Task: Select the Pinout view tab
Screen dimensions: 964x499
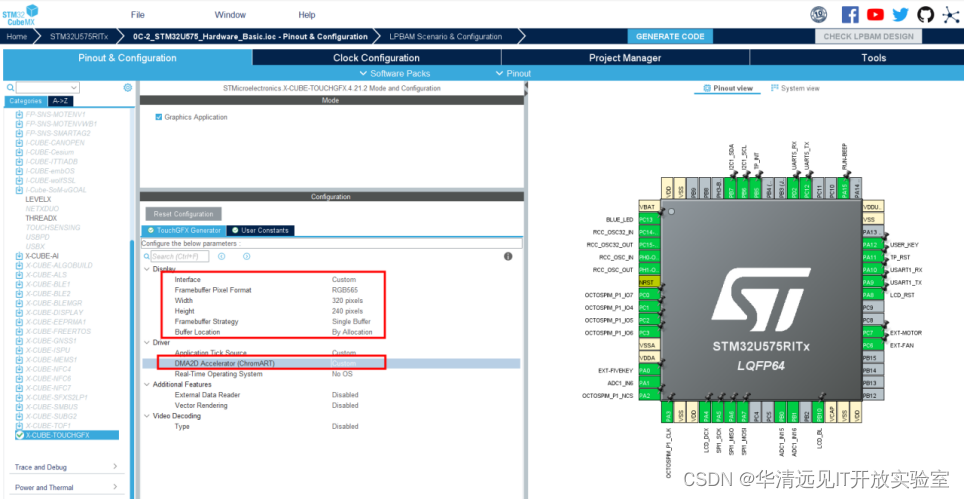Action: pos(728,88)
